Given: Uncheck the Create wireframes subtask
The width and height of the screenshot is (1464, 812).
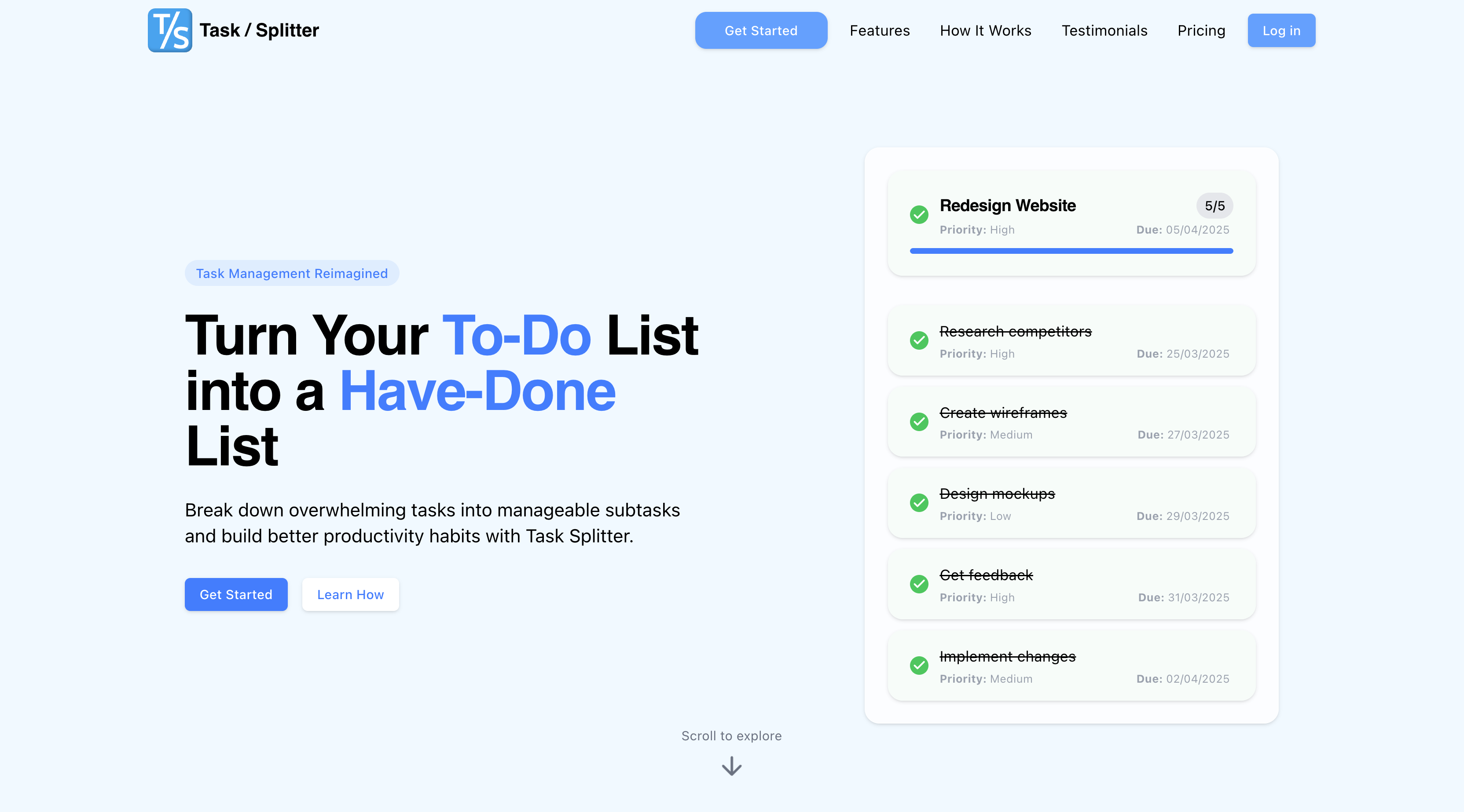Looking at the screenshot, I should (918, 422).
